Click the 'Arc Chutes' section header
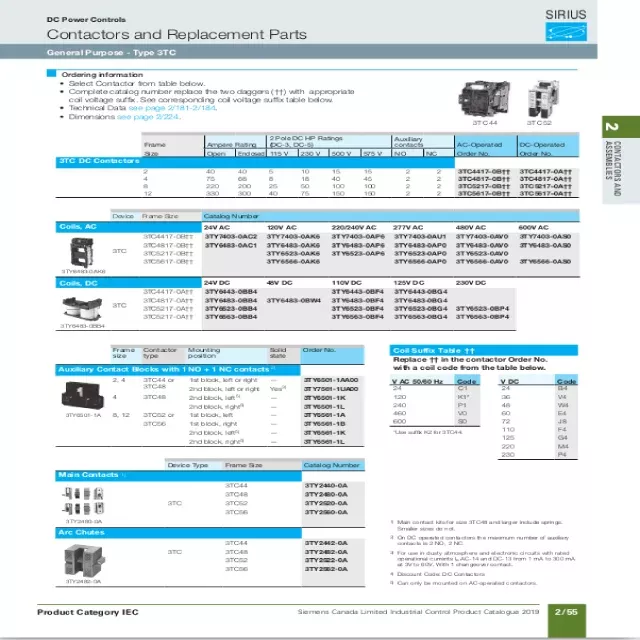The image size is (640, 640). (178, 533)
